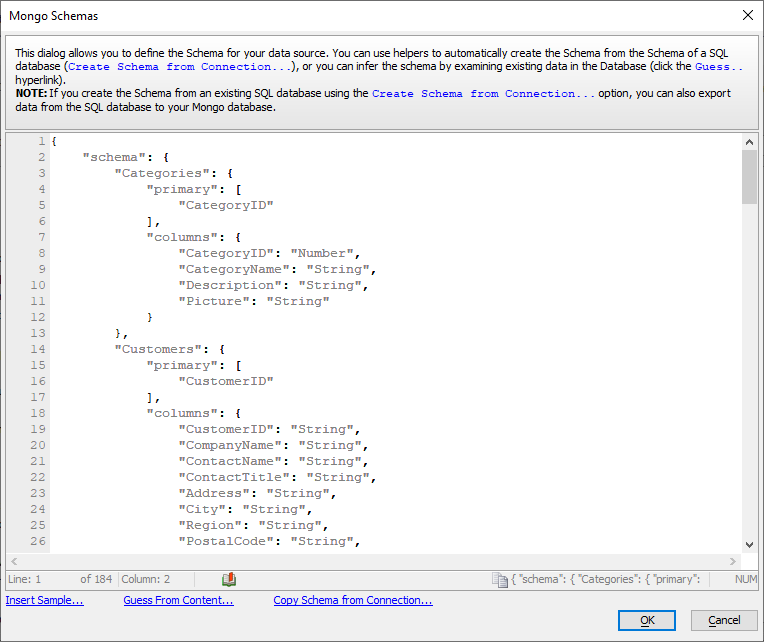Click the vertical scrollbar thumb

(749, 177)
